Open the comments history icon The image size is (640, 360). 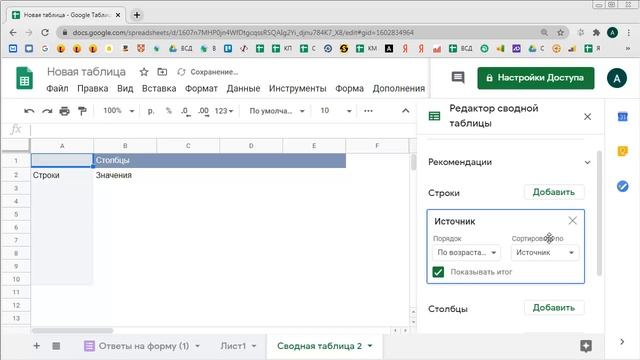(x=458, y=78)
